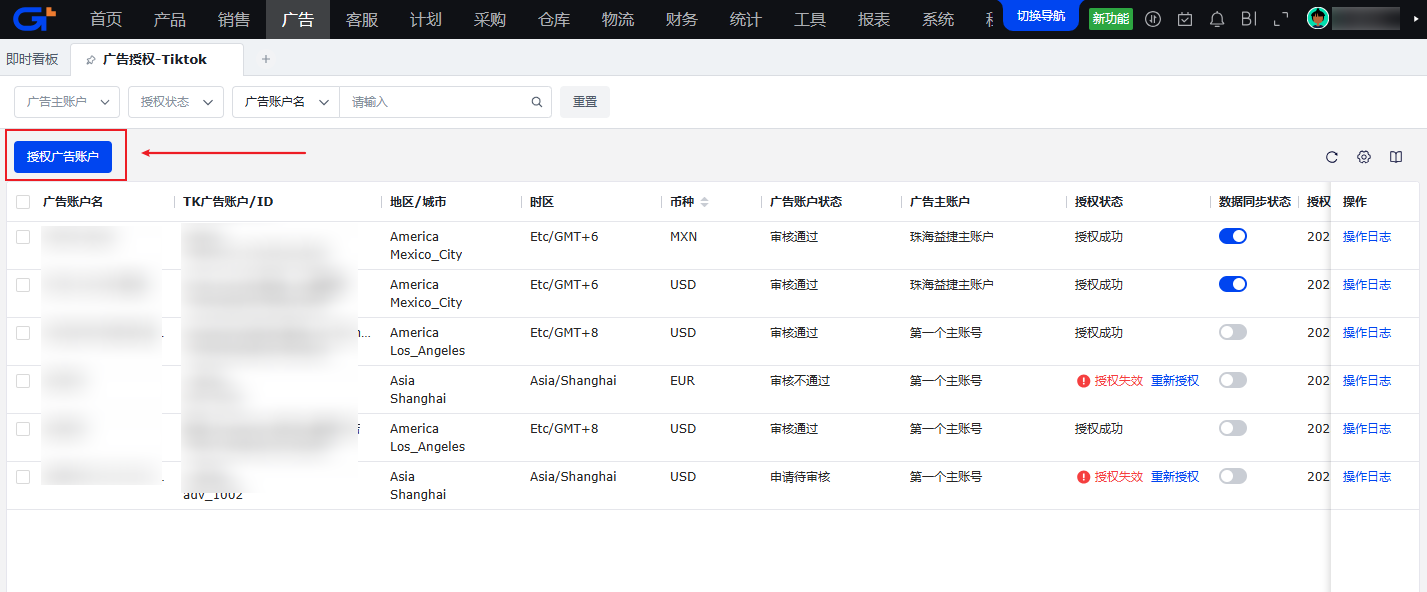Open 操作日志 for the EUR row
The image size is (1427, 592).
[x=1367, y=381]
